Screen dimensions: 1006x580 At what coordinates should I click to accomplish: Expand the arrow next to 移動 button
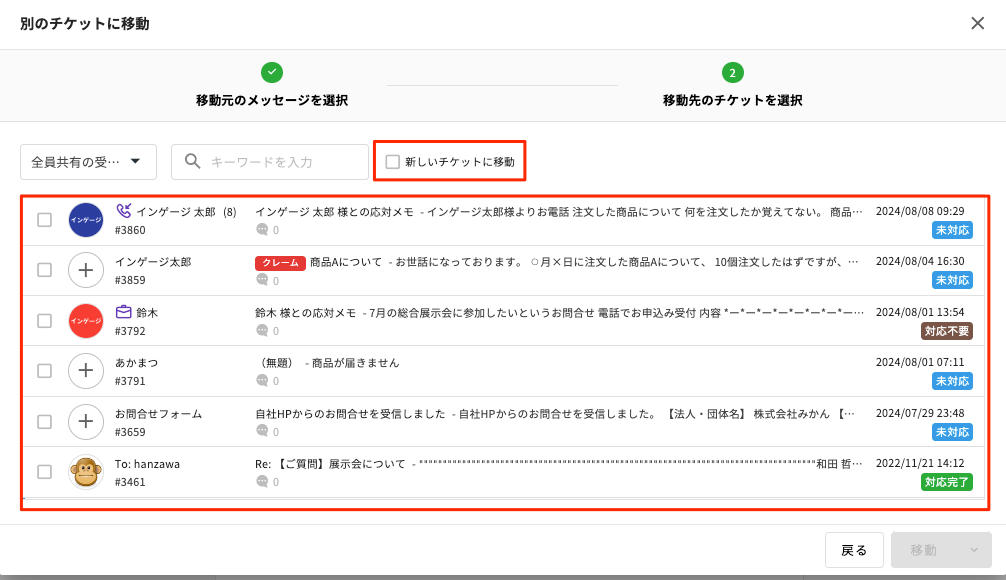(970, 550)
